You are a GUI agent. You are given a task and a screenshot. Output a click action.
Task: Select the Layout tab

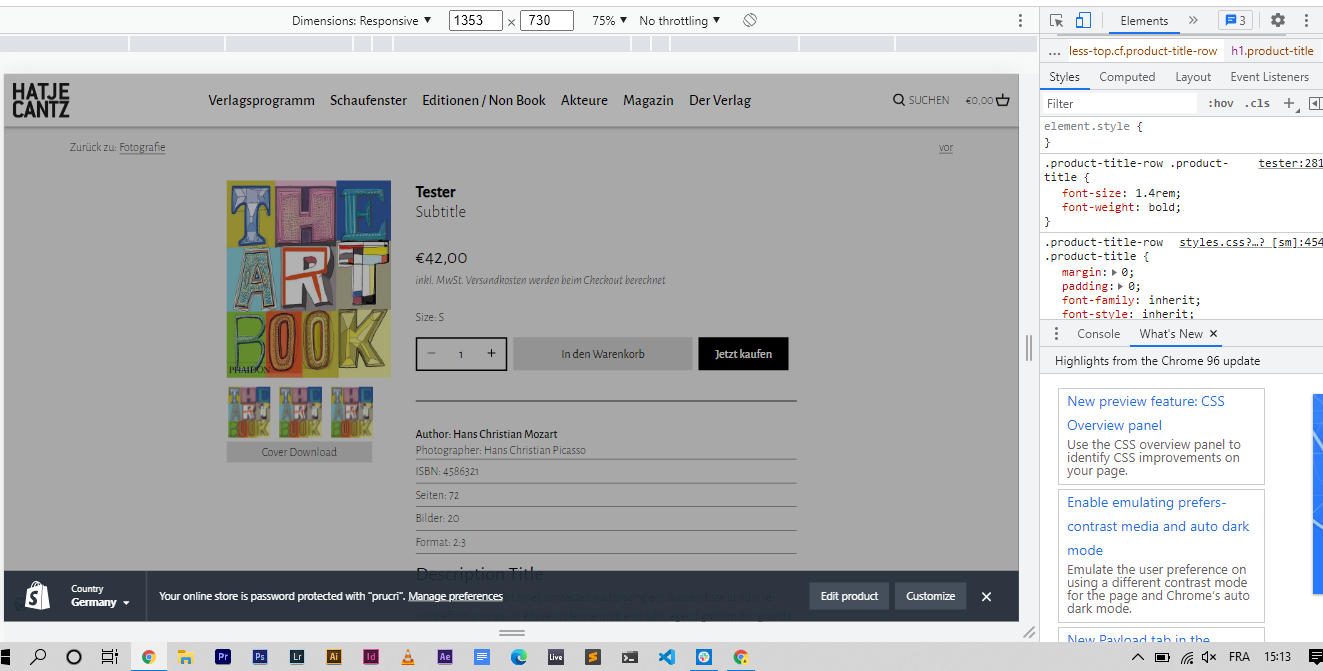pyautogui.click(x=1193, y=77)
